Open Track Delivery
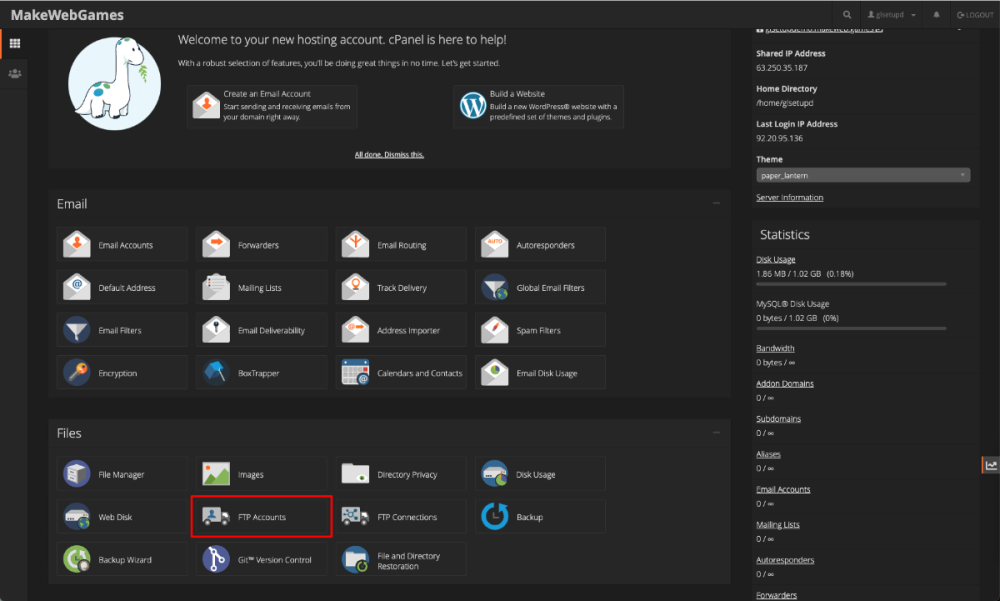This screenshot has height=601, width=1000. pos(400,287)
